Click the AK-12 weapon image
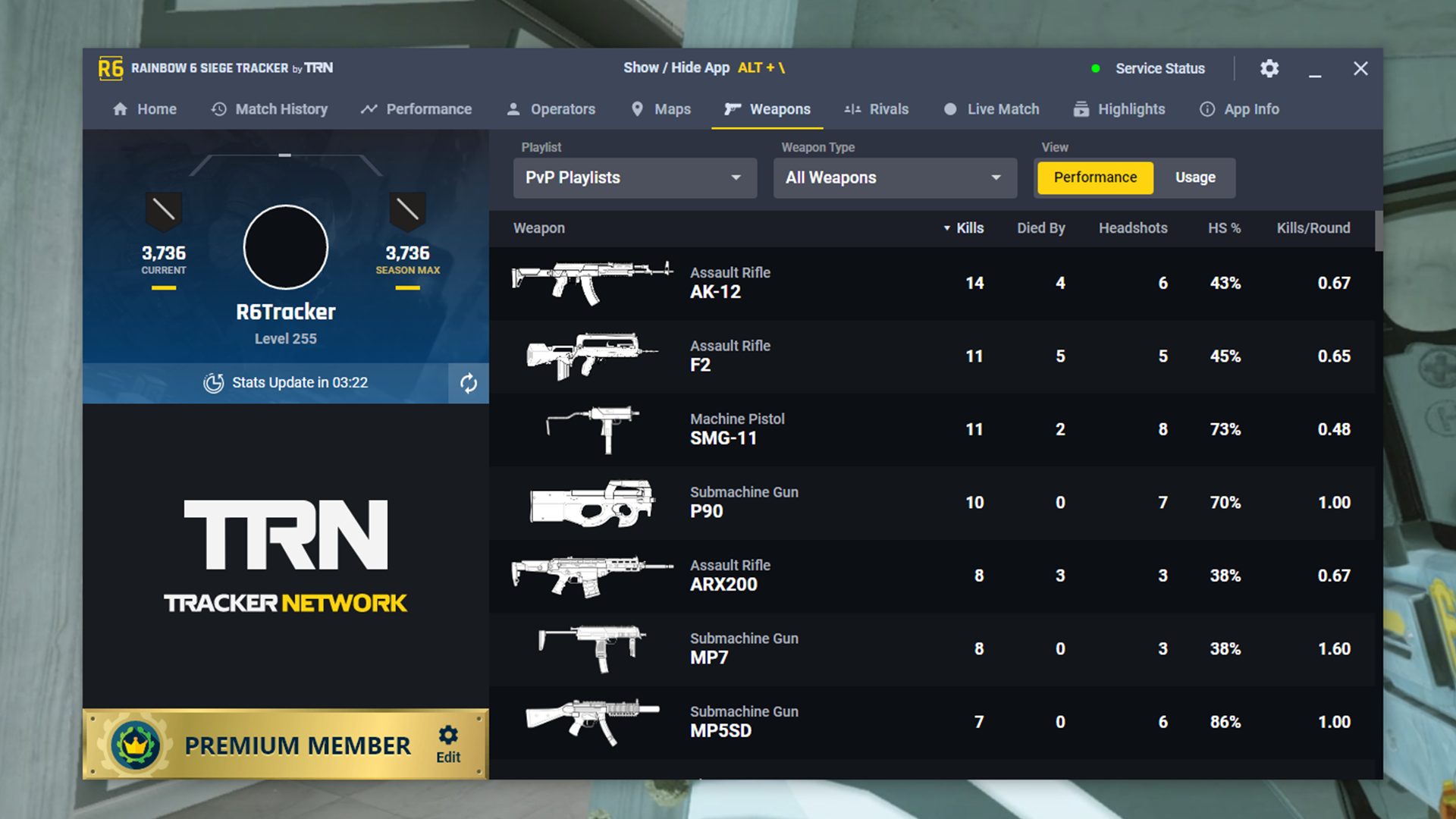Viewport: 1456px width, 819px height. (592, 283)
